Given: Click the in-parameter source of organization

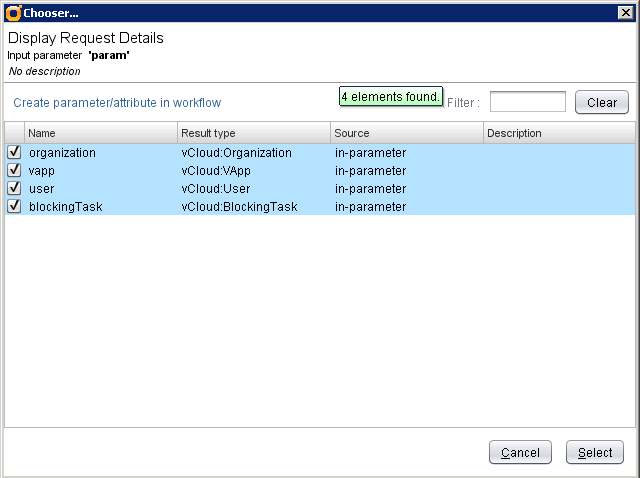Looking at the screenshot, I should (370, 153).
